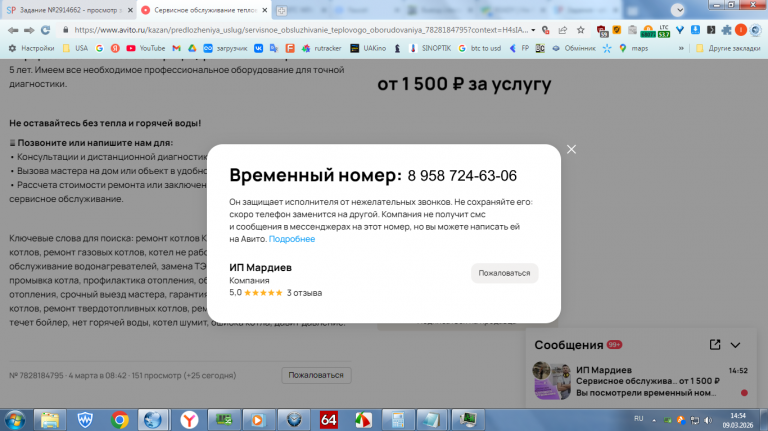The width and height of the screenshot is (768, 431).
Task: Open the Подробнее link in popup
Action: tap(292, 239)
